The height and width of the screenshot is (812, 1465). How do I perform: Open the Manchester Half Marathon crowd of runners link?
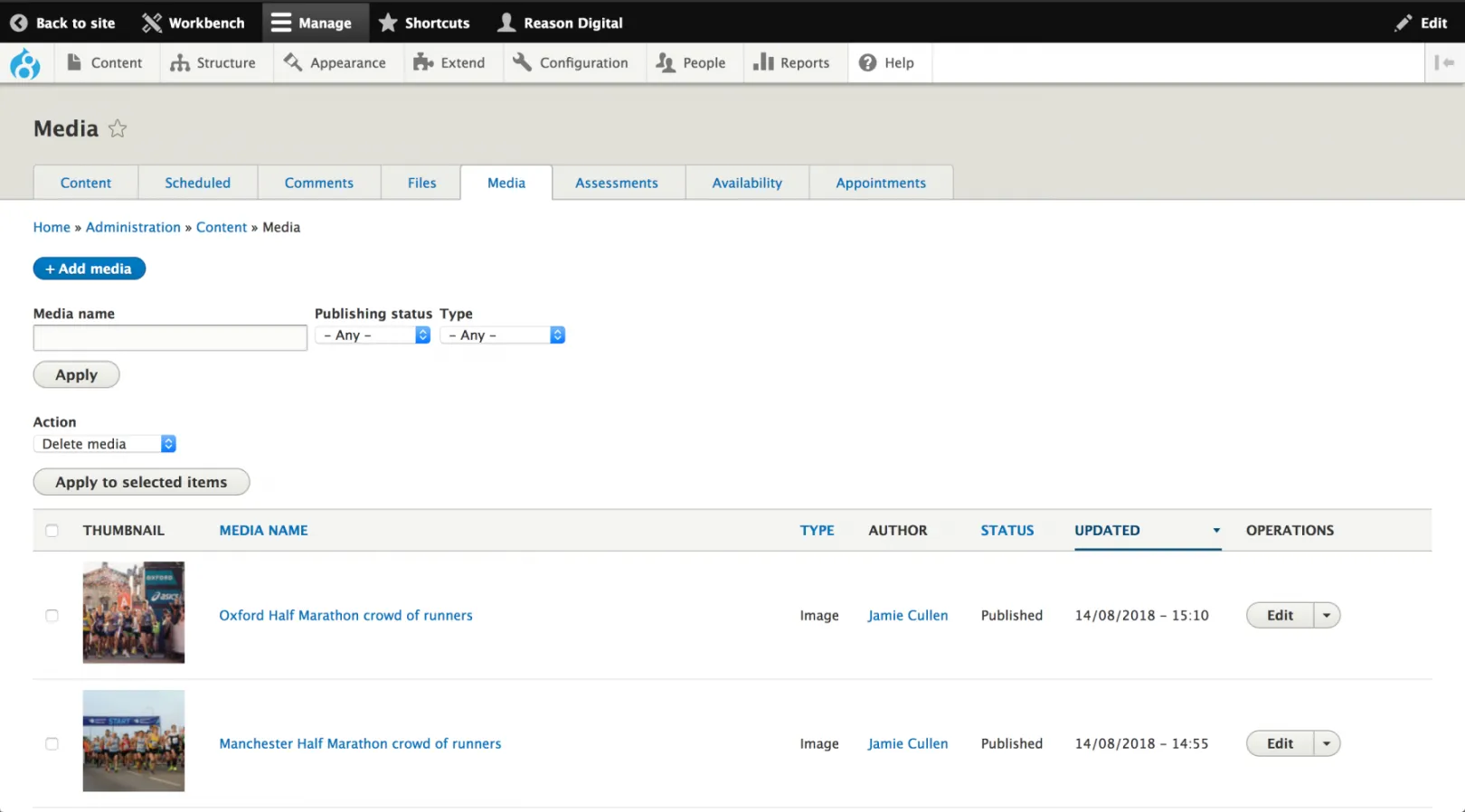360,744
